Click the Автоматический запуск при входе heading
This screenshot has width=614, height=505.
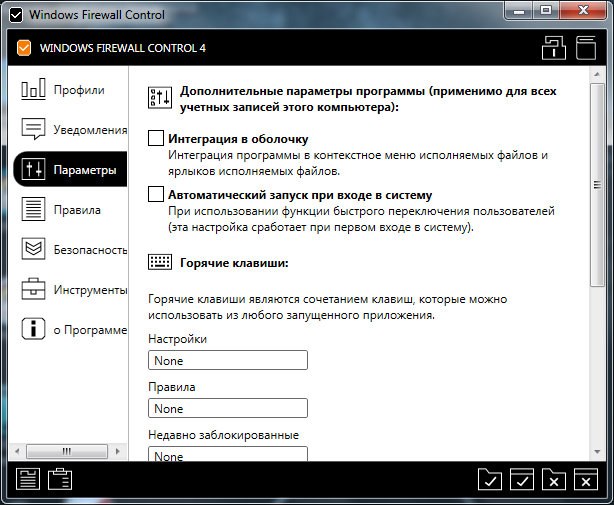tap(300, 195)
